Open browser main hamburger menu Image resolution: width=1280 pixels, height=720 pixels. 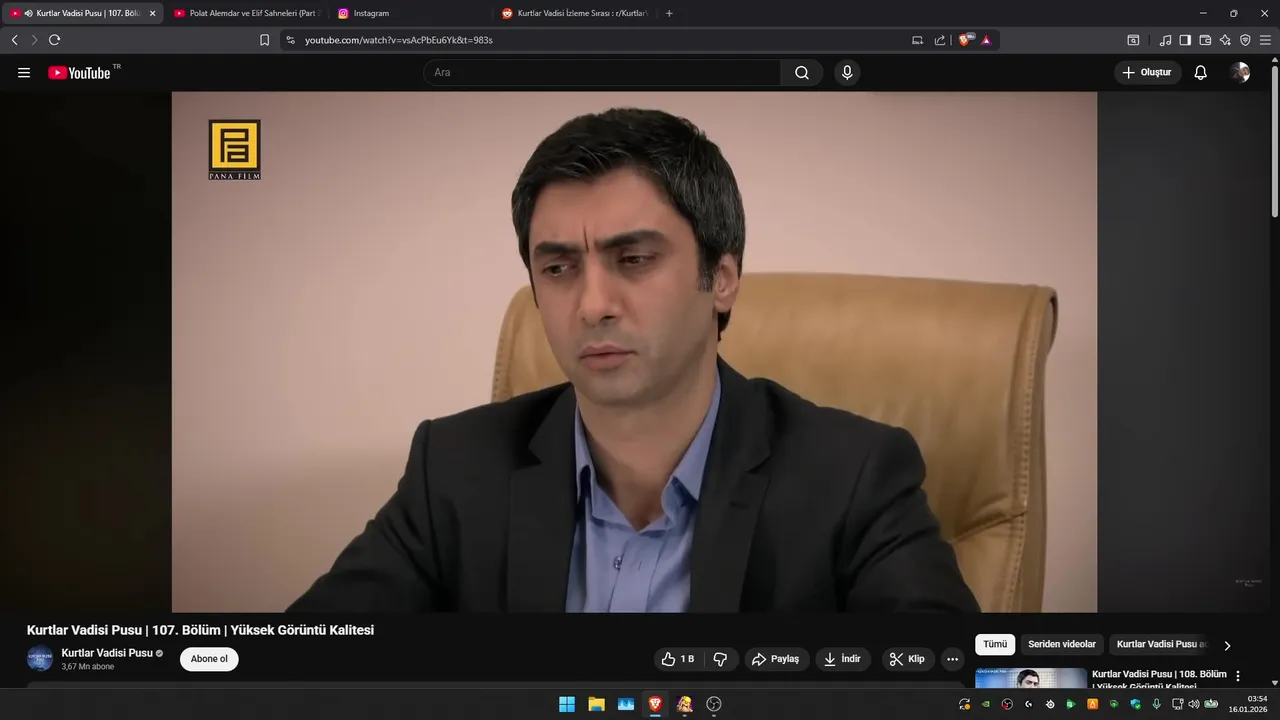[x=1266, y=40]
